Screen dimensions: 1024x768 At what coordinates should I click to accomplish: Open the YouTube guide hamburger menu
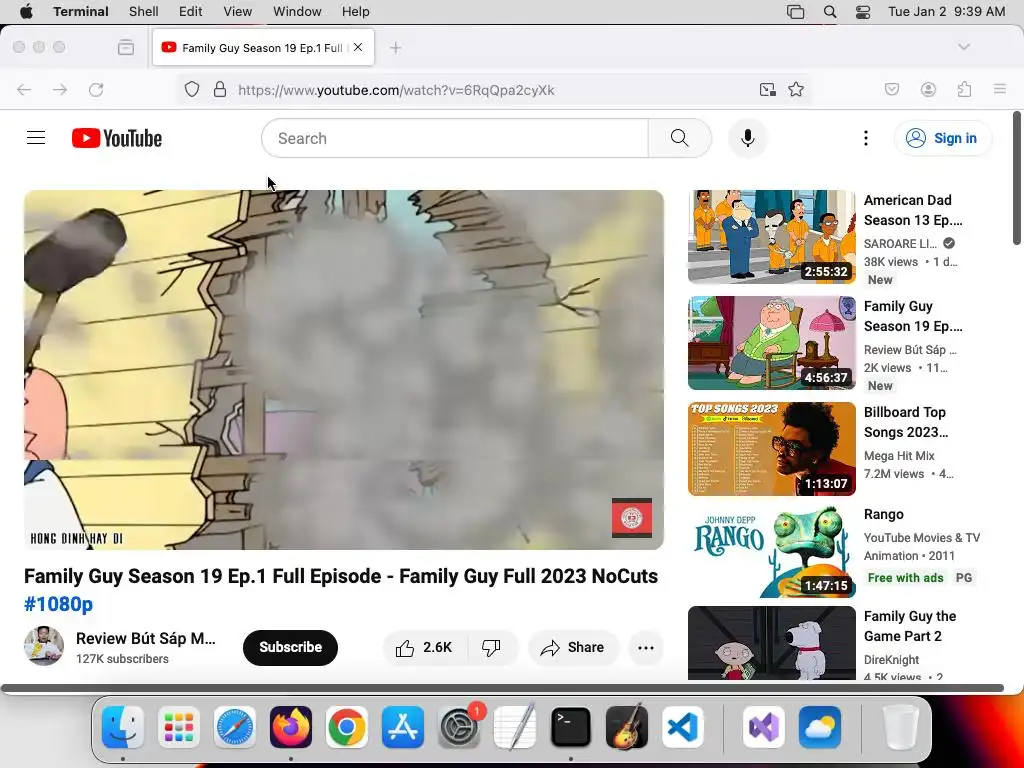pos(36,138)
